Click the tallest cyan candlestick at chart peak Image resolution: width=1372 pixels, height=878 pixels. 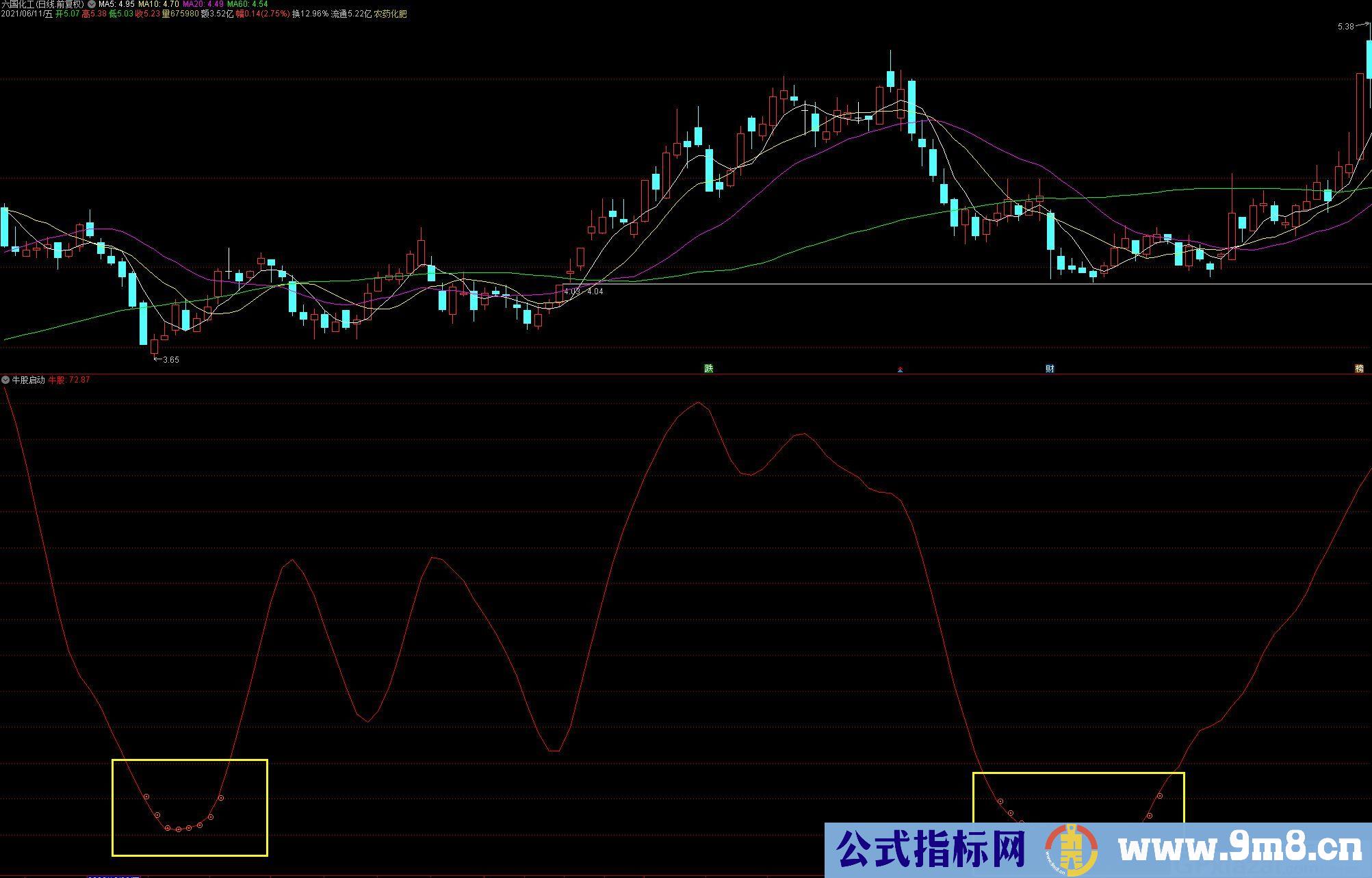point(911,107)
